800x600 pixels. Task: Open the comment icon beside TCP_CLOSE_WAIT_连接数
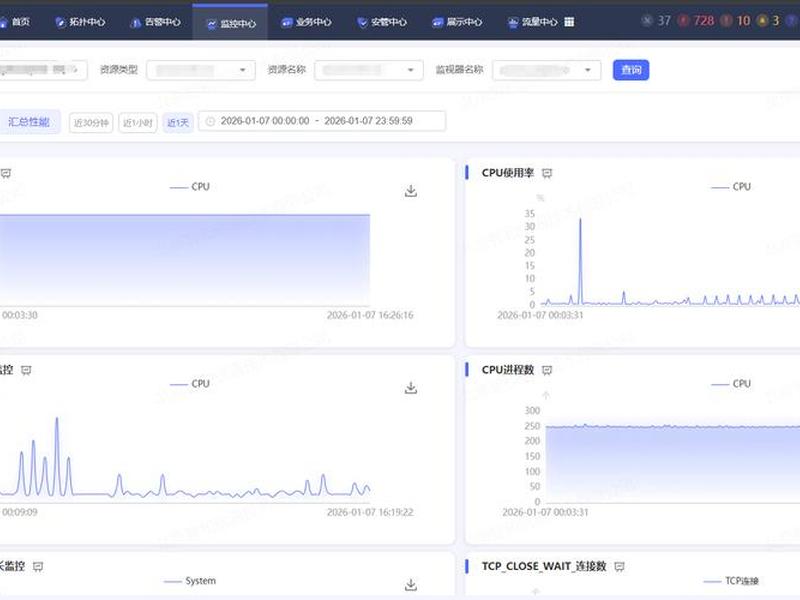(x=619, y=567)
